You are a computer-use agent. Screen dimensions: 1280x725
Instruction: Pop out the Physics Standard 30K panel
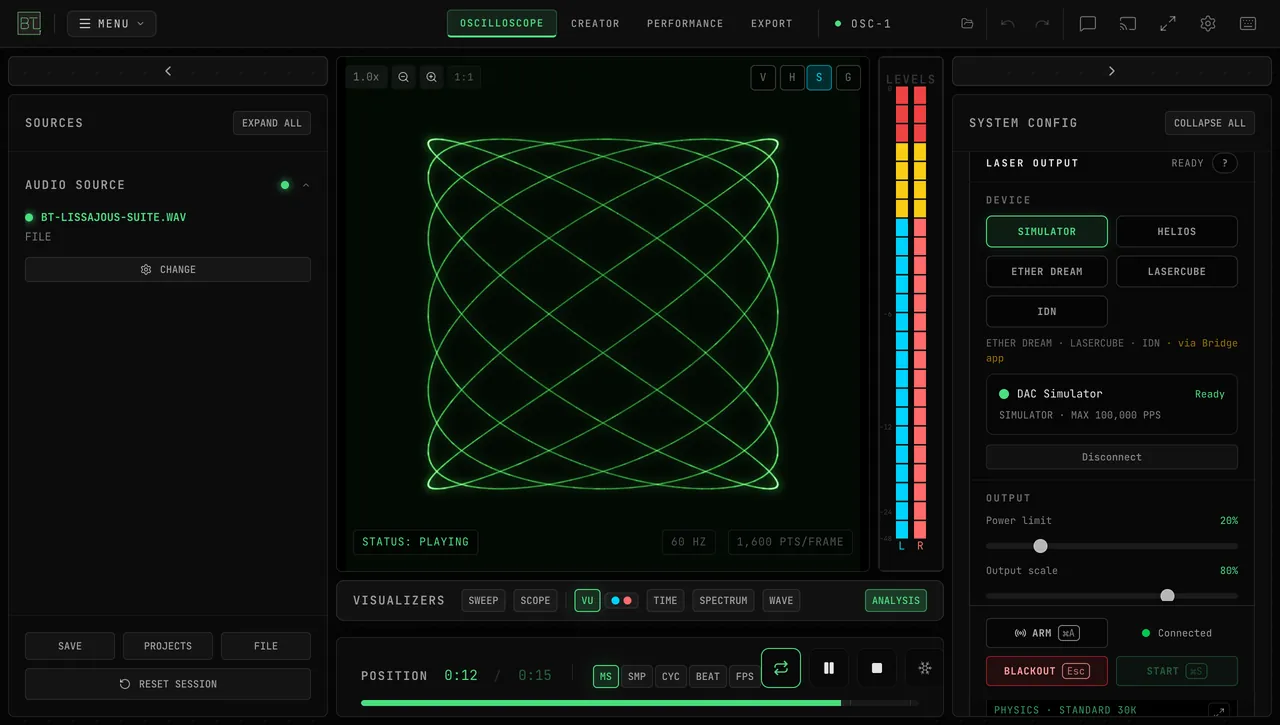[1219, 711]
